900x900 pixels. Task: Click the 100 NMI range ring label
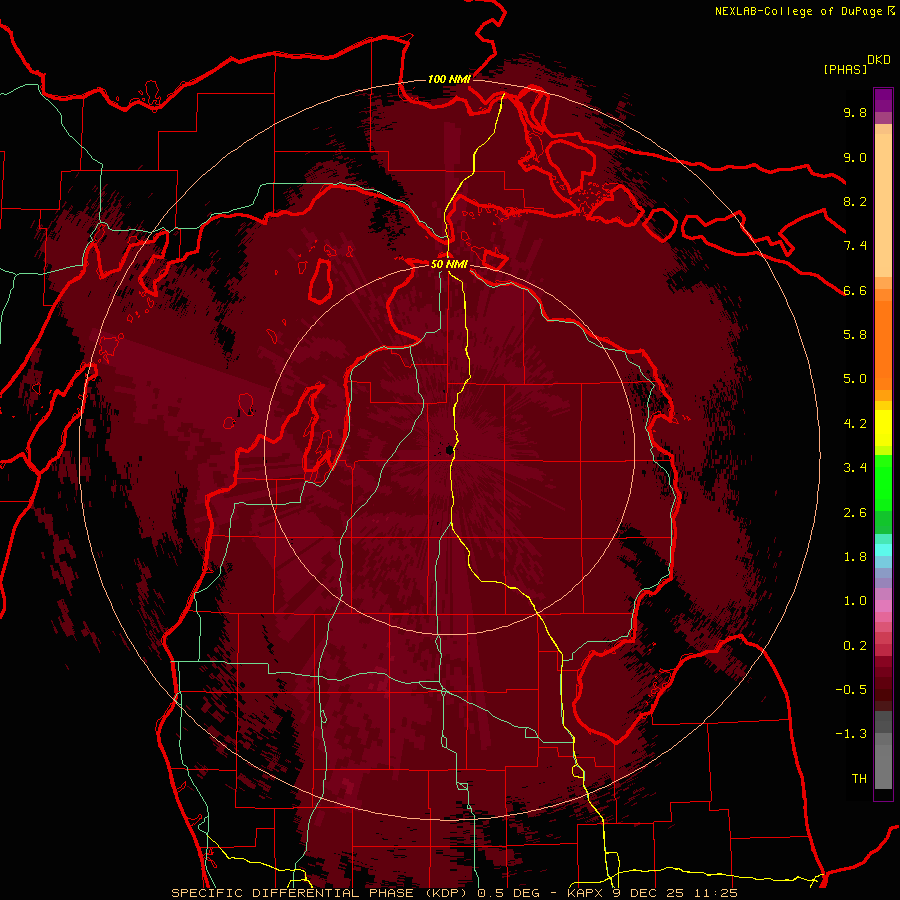449,79
